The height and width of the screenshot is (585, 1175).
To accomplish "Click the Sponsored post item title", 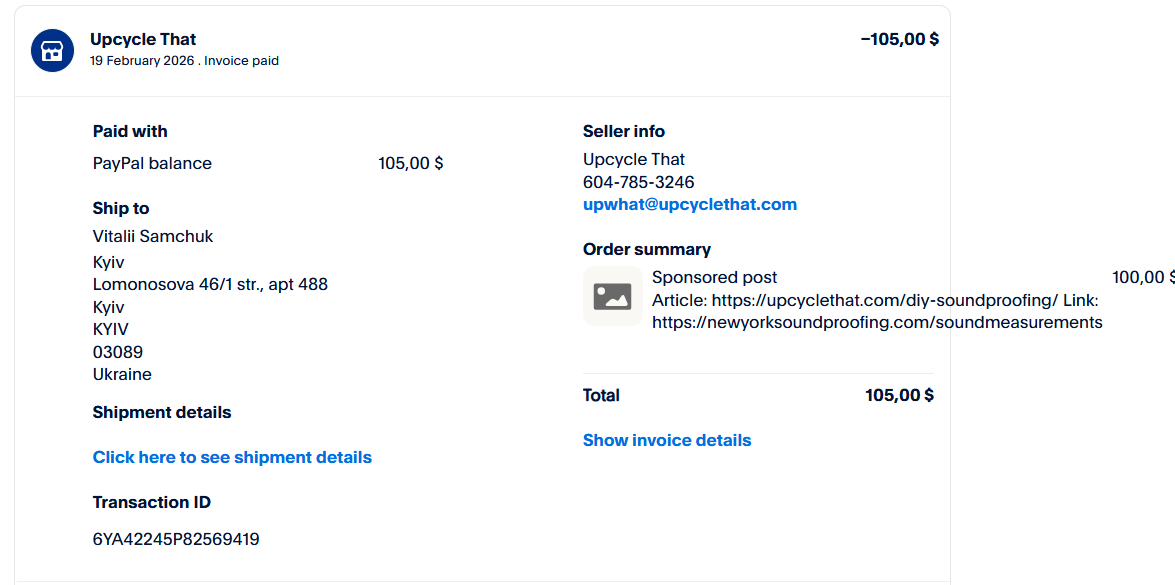I will 714,277.
